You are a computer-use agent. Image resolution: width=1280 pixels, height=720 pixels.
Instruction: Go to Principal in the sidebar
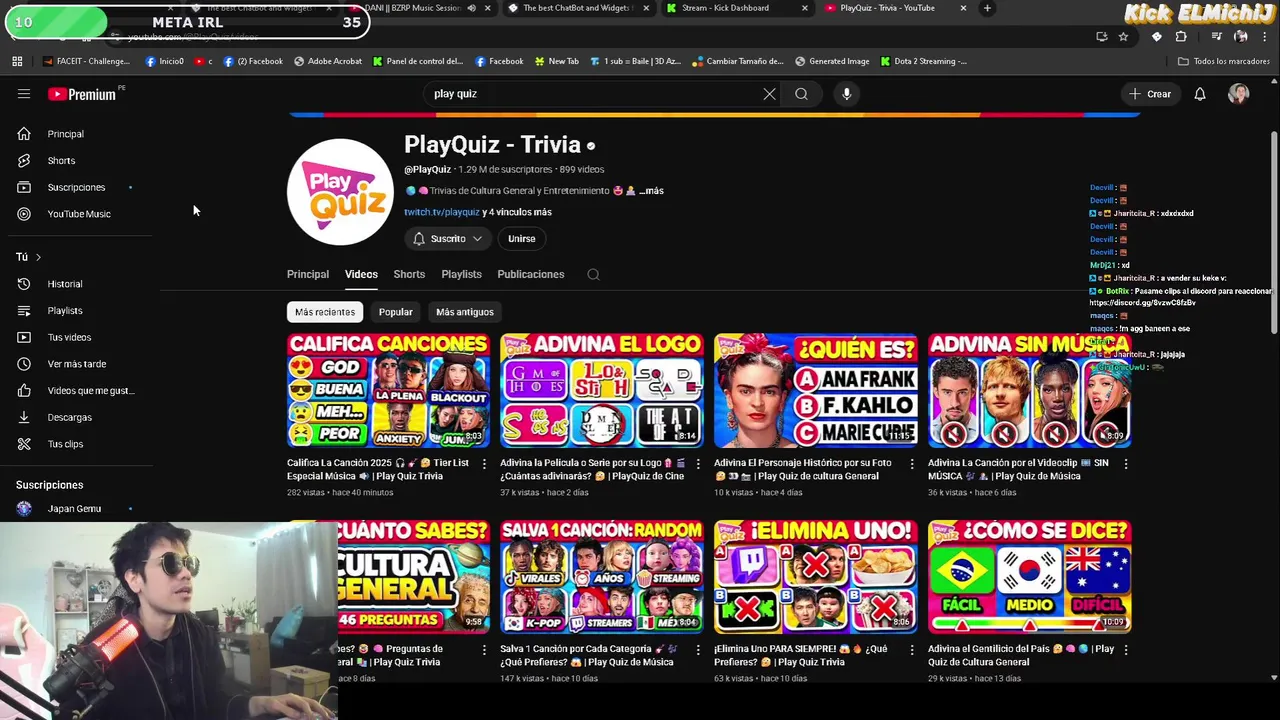click(x=66, y=134)
